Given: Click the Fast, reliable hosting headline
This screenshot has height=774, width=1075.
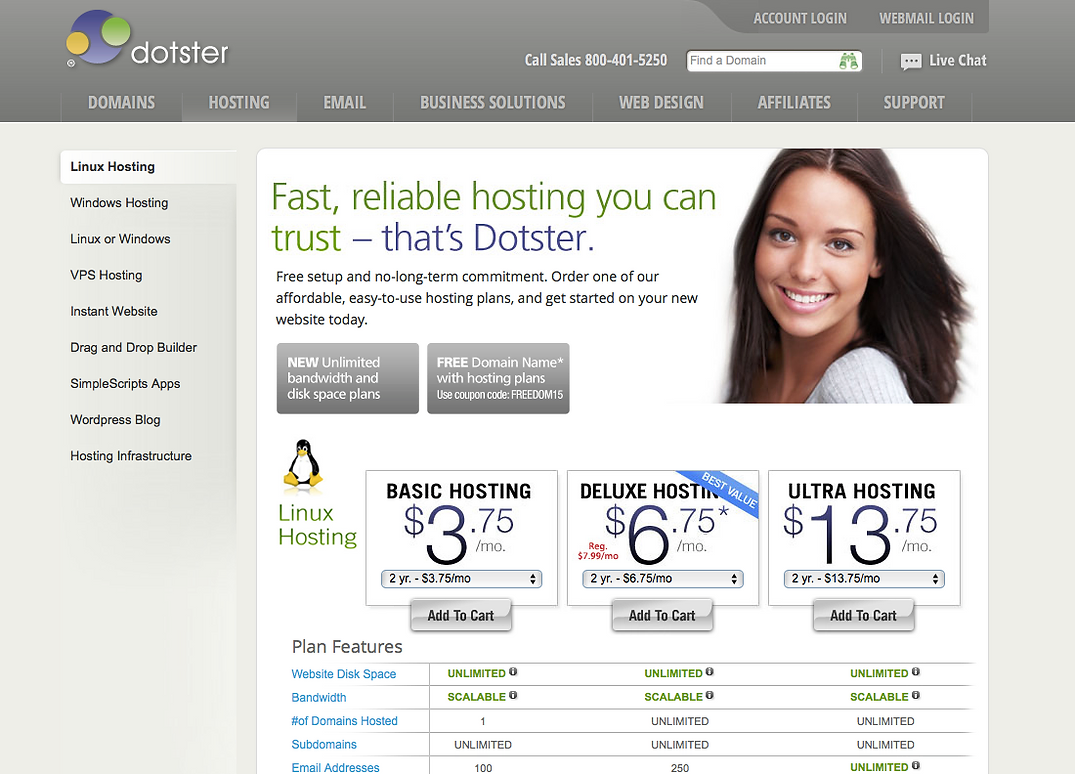Looking at the screenshot, I should point(494,217).
